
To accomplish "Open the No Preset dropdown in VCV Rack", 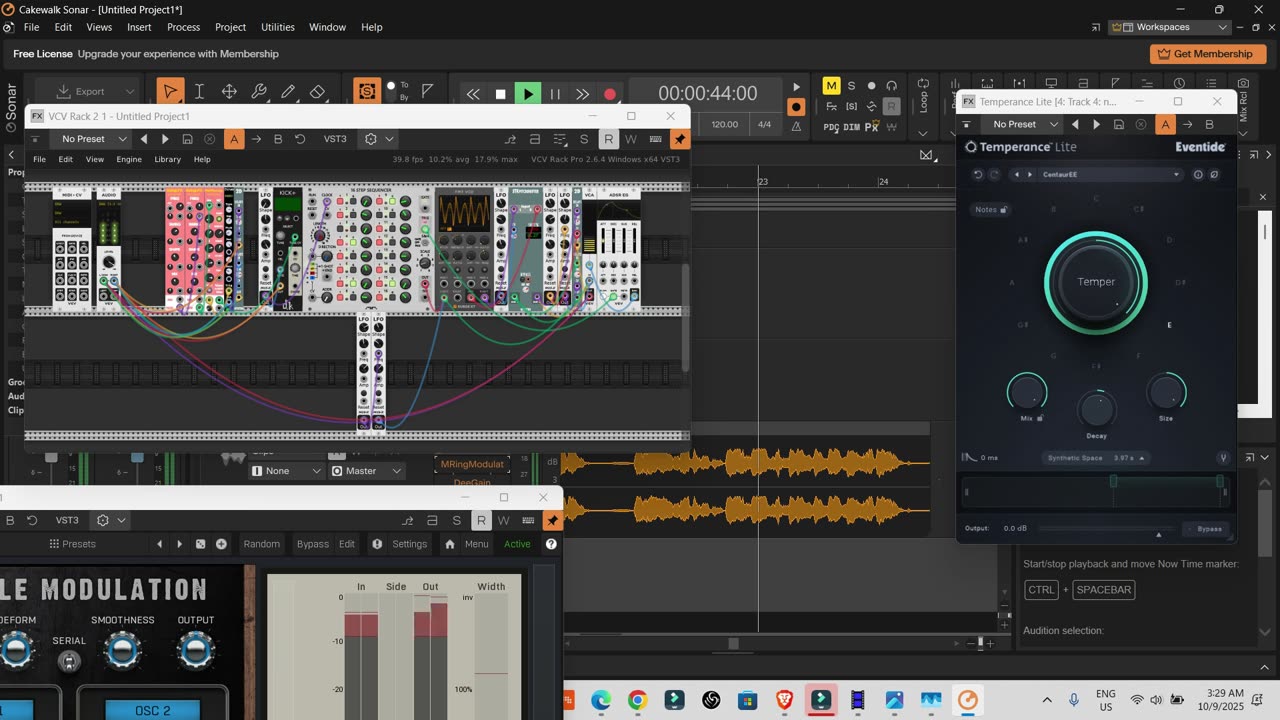I will [x=92, y=139].
